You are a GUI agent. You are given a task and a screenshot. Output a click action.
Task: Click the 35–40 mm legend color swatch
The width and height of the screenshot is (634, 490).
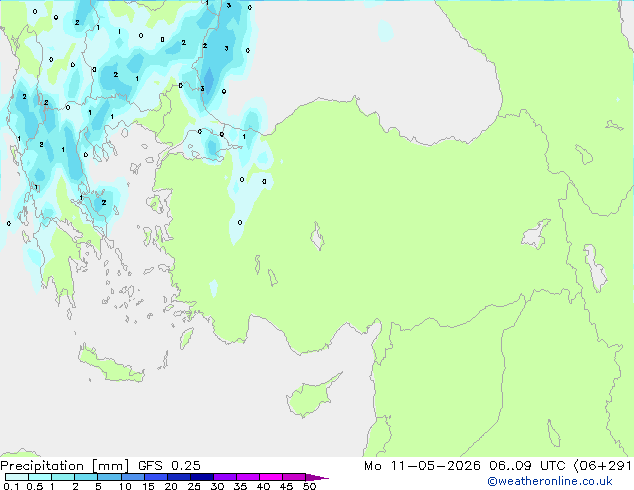click(x=248, y=477)
